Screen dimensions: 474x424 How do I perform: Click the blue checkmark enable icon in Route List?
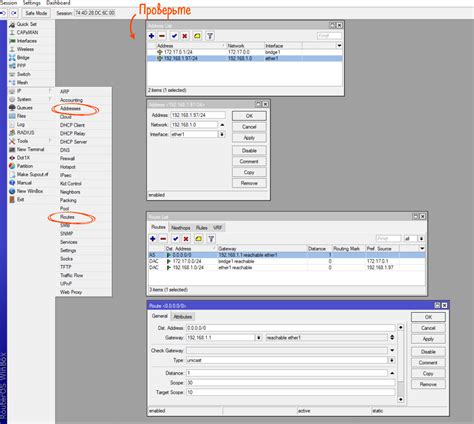[176, 239]
